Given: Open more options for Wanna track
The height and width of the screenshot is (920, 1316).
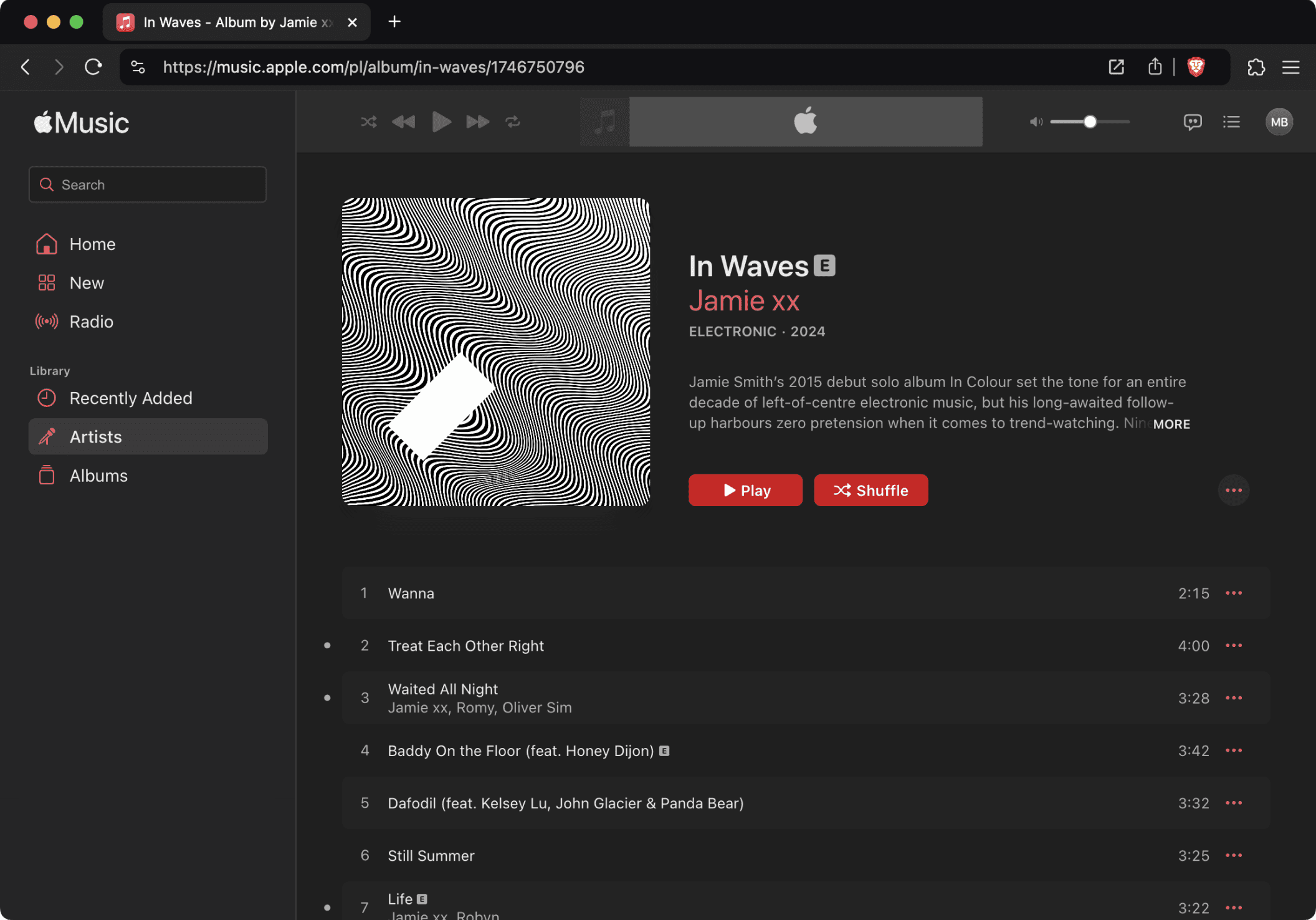Looking at the screenshot, I should (1233, 593).
